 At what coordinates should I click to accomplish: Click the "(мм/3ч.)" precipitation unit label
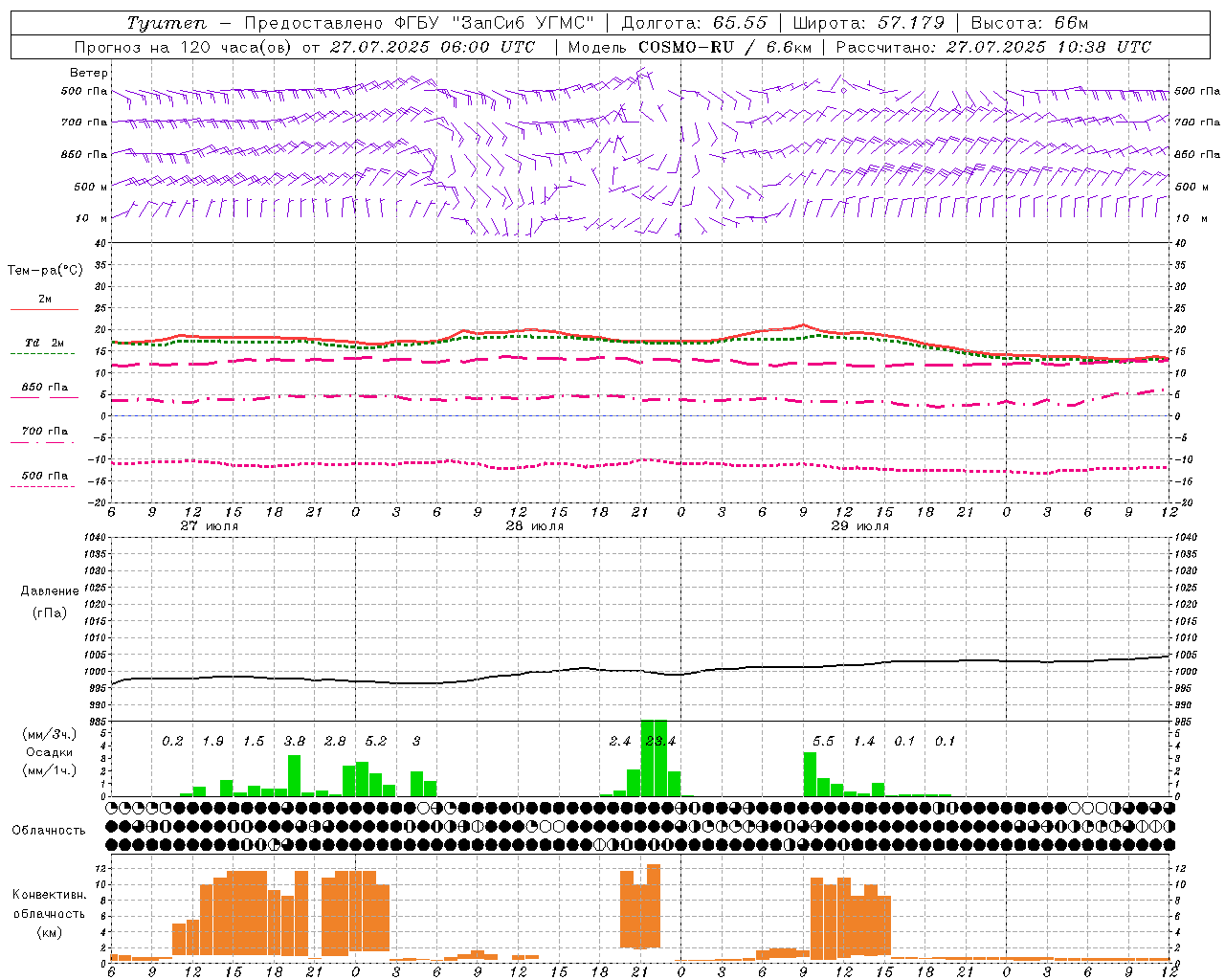tap(50, 734)
